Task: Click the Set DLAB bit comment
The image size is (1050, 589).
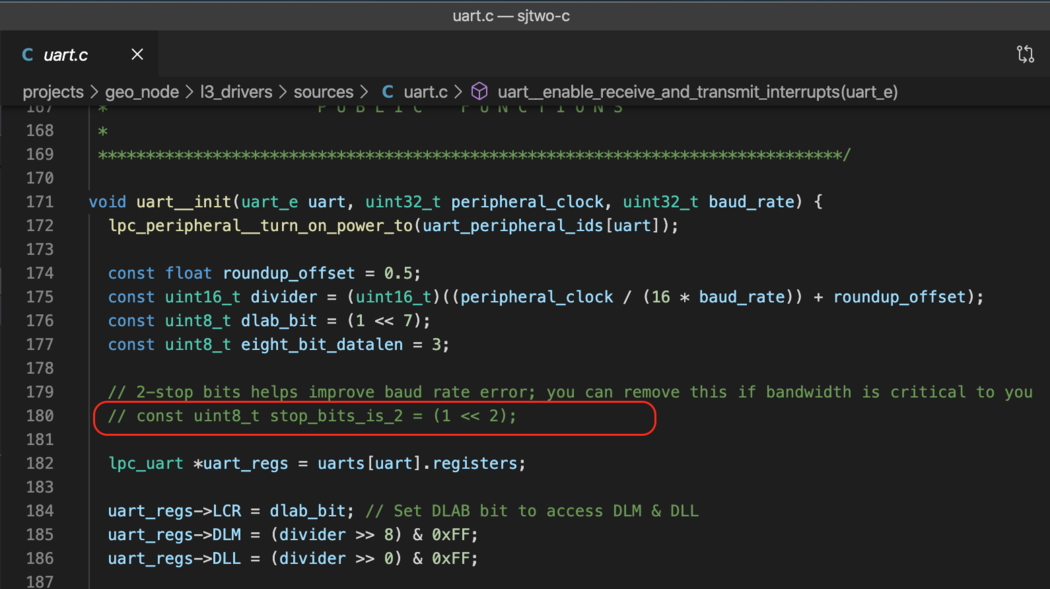Action: pos(532,511)
